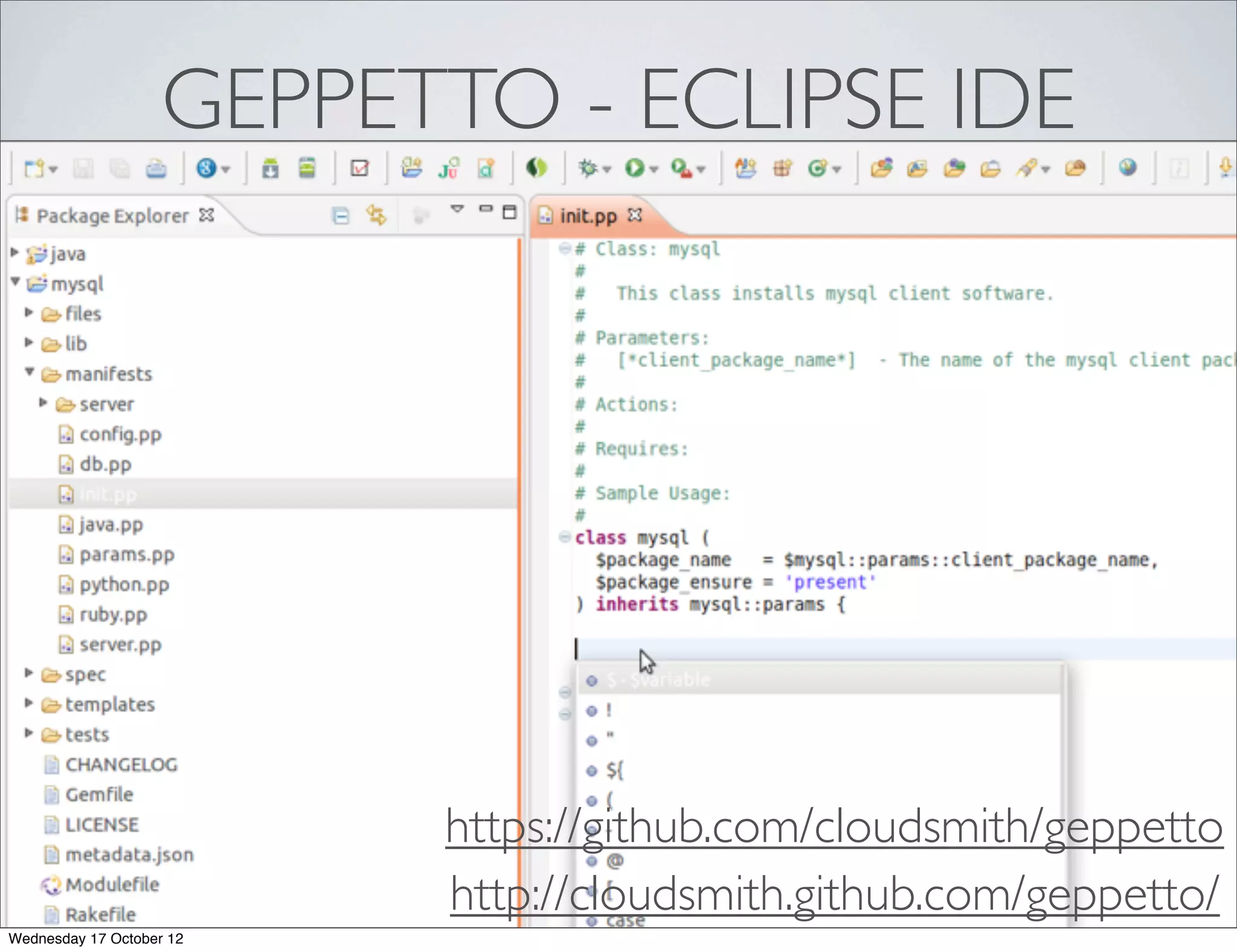Click the inherits keyword in the editor
Viewport: 1237px width, 952px height.
pyautogui.click(x=637, y=605)
